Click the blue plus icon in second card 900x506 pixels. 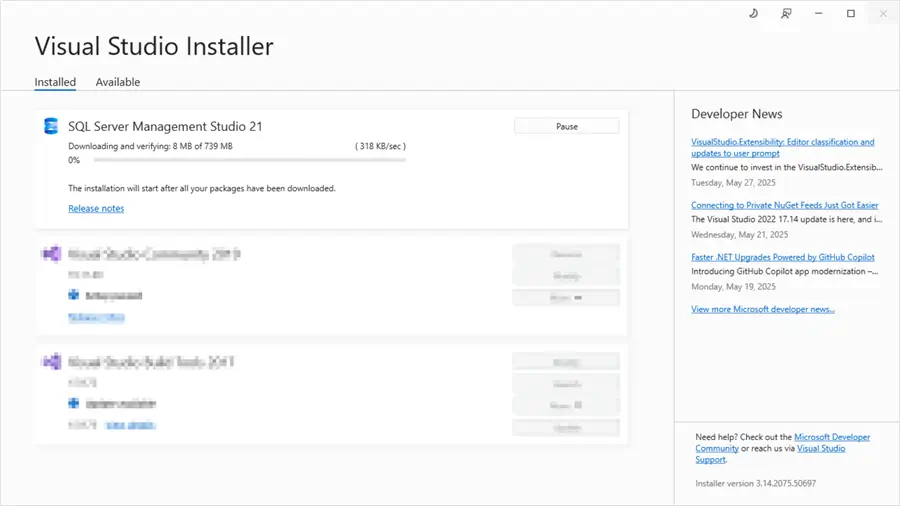tap(73, 295)
